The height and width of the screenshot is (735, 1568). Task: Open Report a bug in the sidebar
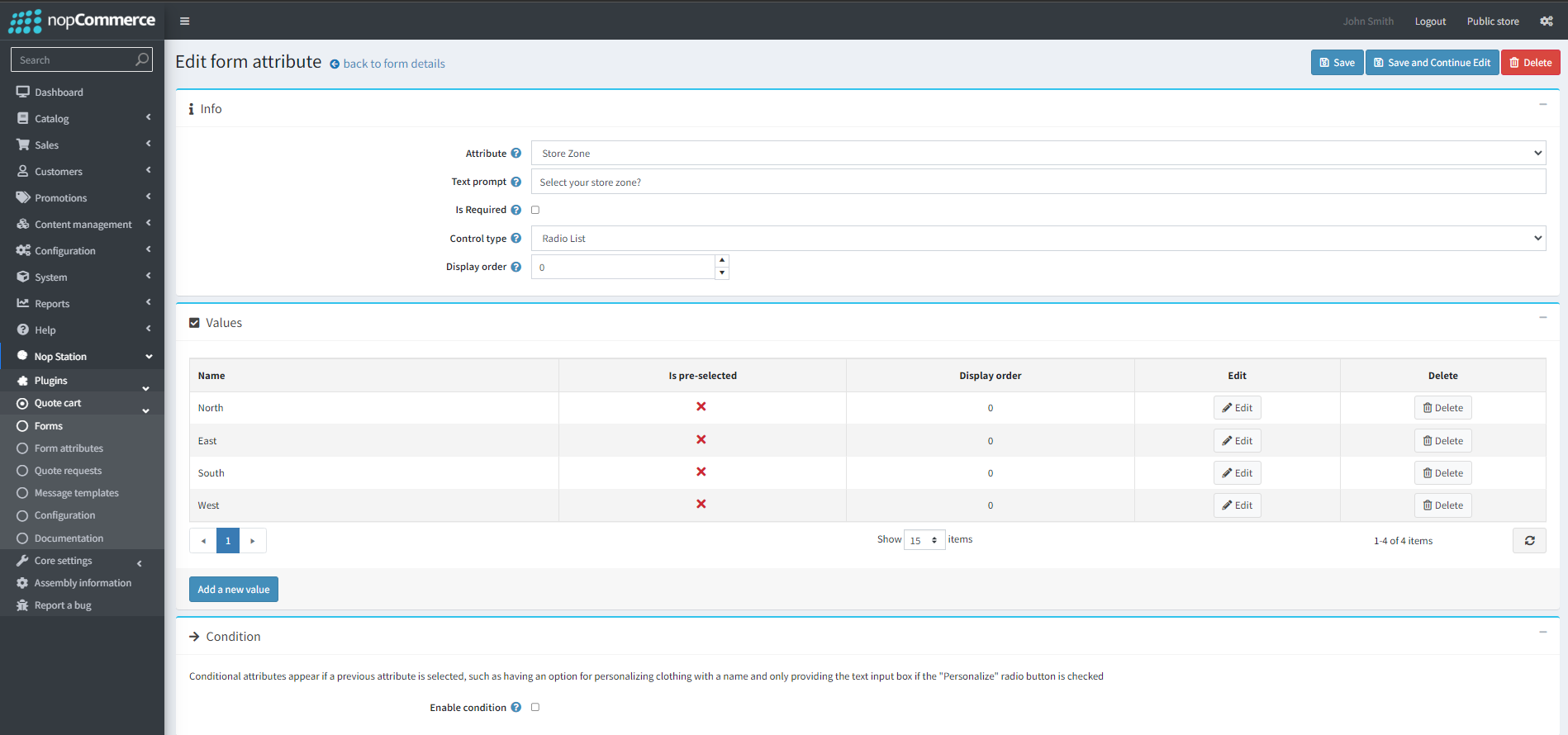[x=82, y=605]
